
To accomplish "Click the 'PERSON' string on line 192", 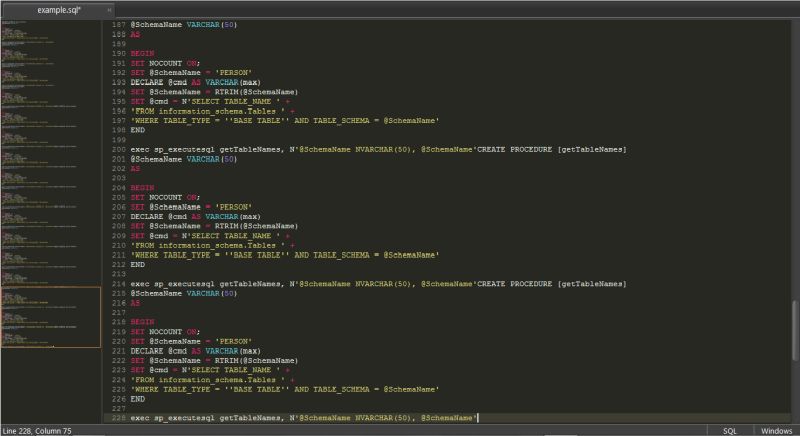I will [x=233, y=72].
